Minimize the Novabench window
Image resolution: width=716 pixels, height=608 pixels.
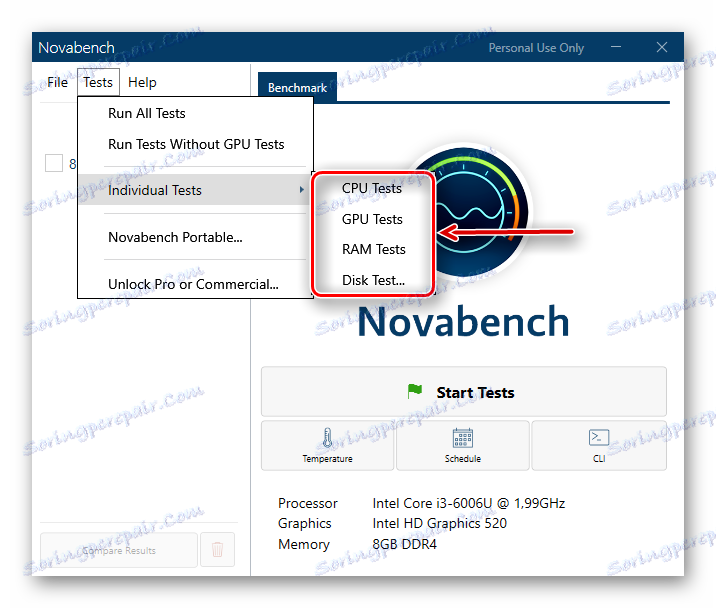[616, 47]
